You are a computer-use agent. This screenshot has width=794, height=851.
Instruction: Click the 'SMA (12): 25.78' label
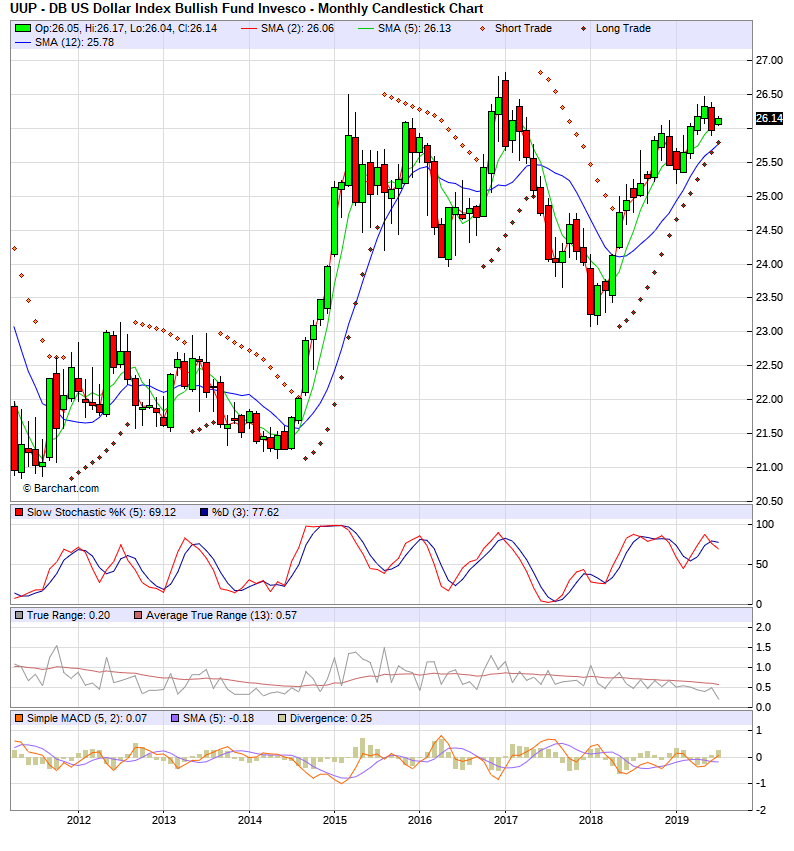point(74,42)
